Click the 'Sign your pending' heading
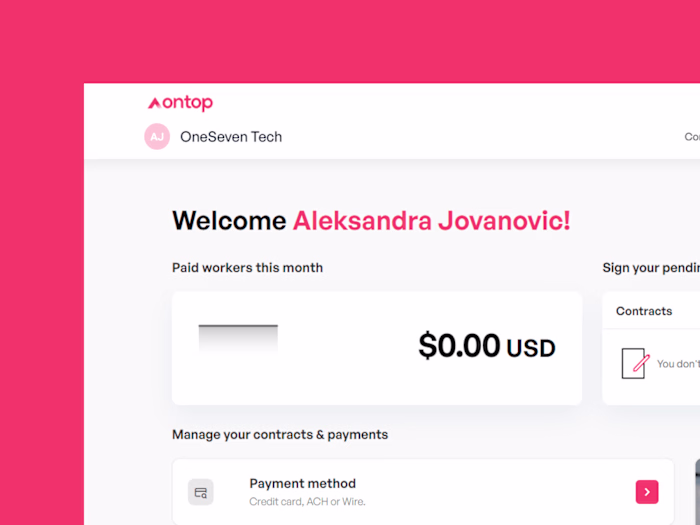 tap(650, 268)
